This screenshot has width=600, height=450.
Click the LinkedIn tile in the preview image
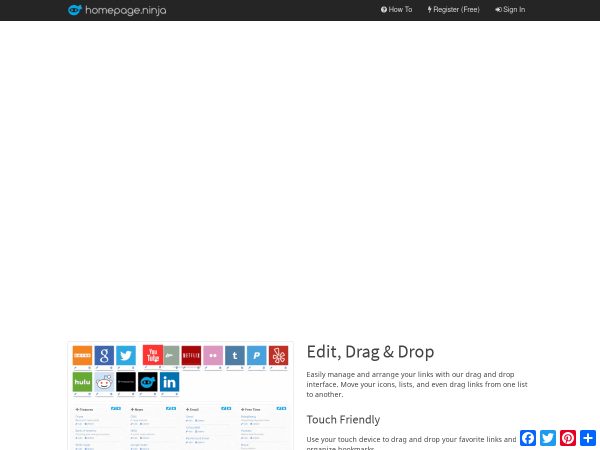tap(170, 382)
